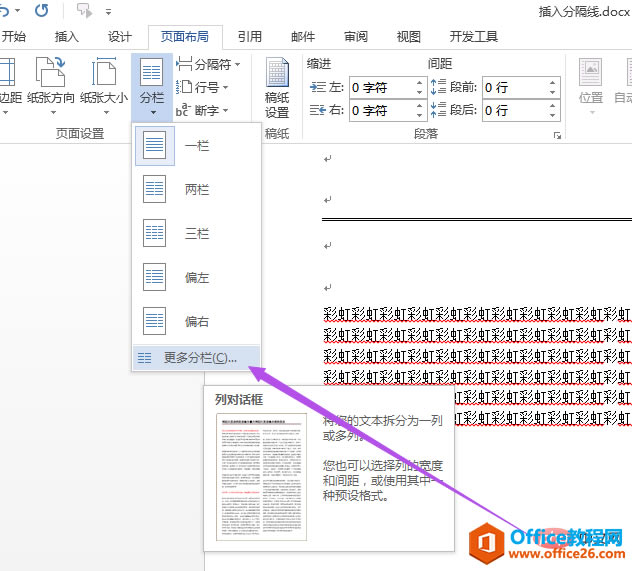The image size is (632, 571).
Task: Switch to the 设计 tab
Action: 120,37
